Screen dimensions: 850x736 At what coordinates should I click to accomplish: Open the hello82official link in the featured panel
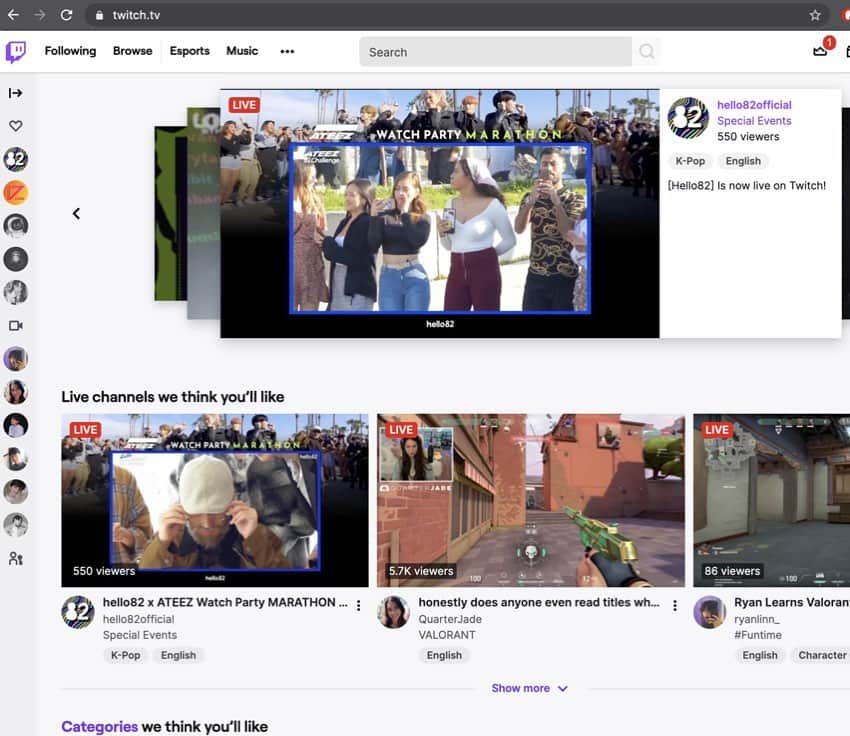[x=754, y=105]
